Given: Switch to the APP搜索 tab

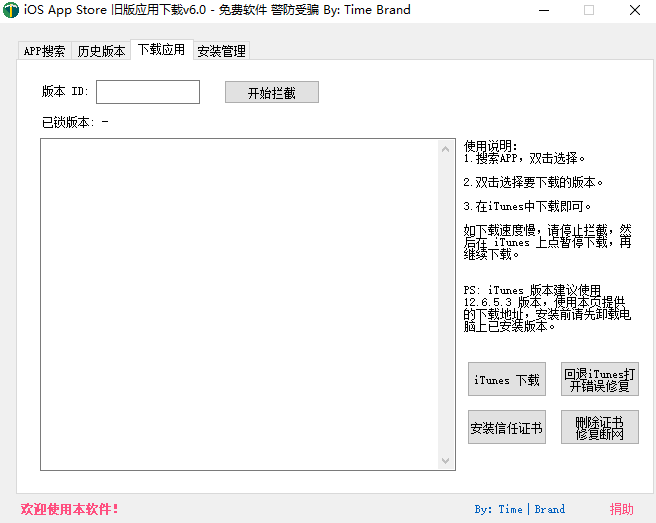Looking at the screenshot, I should (x=44, y=51).
